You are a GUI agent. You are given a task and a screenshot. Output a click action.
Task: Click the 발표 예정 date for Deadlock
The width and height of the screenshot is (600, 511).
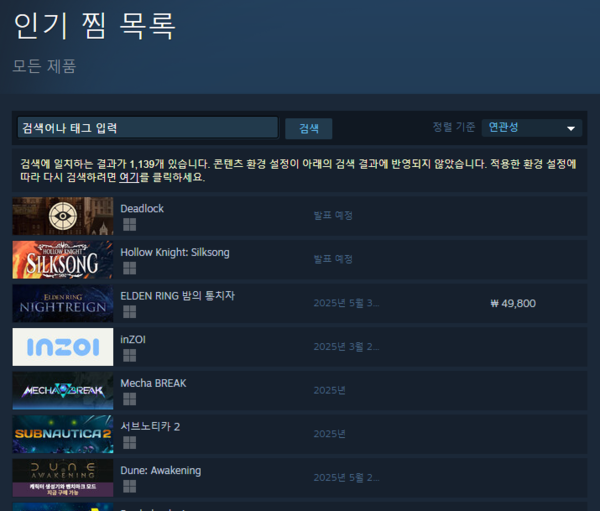tap(333, 216)
